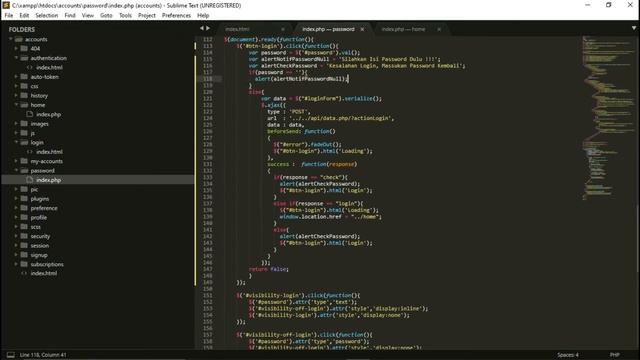
Task: Click line number 151 in gutter
Action: coord(207,296)
